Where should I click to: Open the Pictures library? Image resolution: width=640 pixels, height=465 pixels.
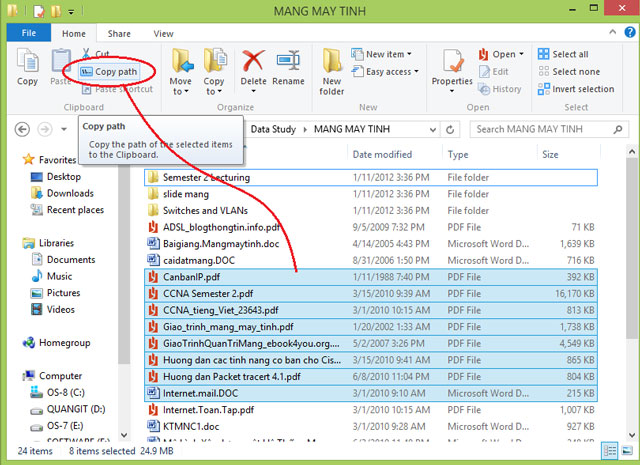[x=55, y=293]
